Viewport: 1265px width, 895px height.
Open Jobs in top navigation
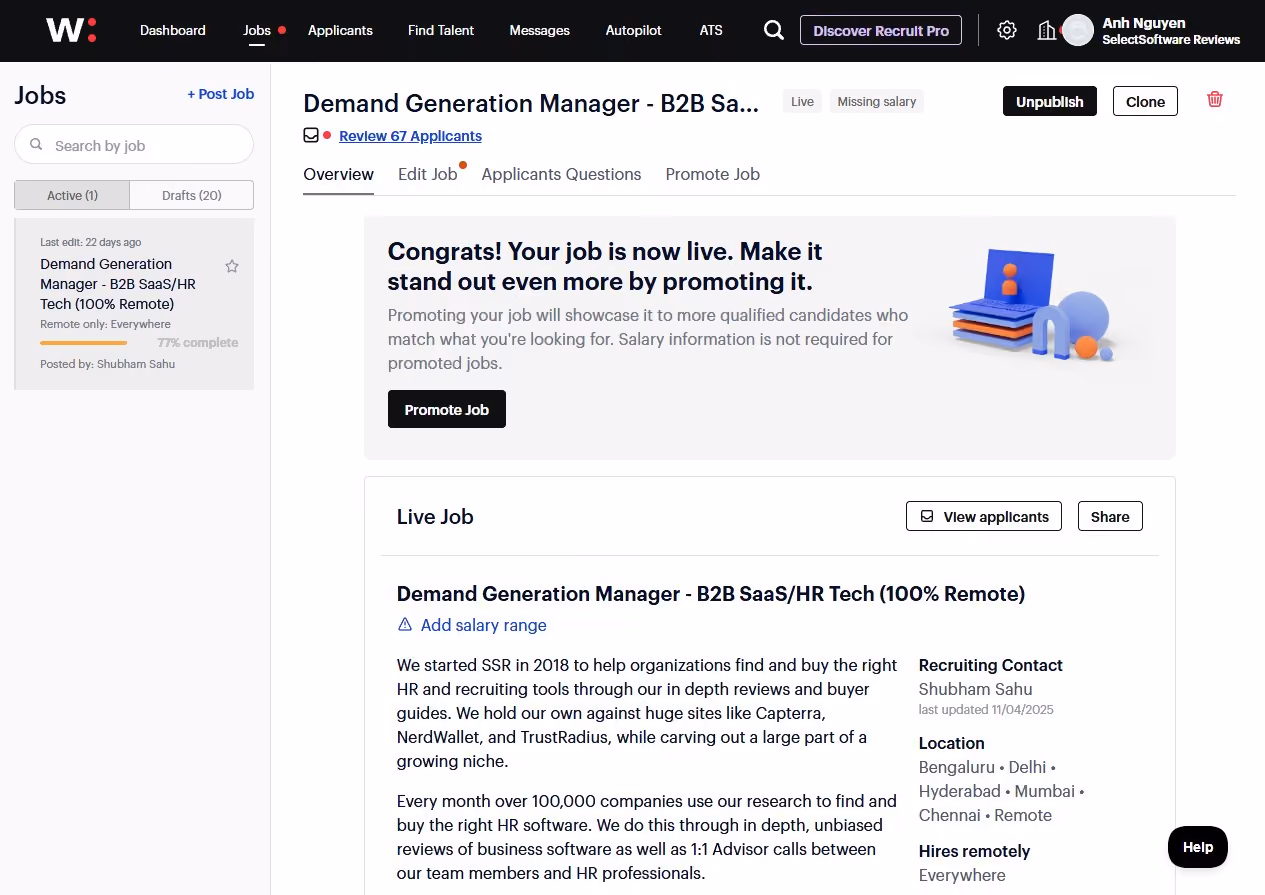(257, 30)
